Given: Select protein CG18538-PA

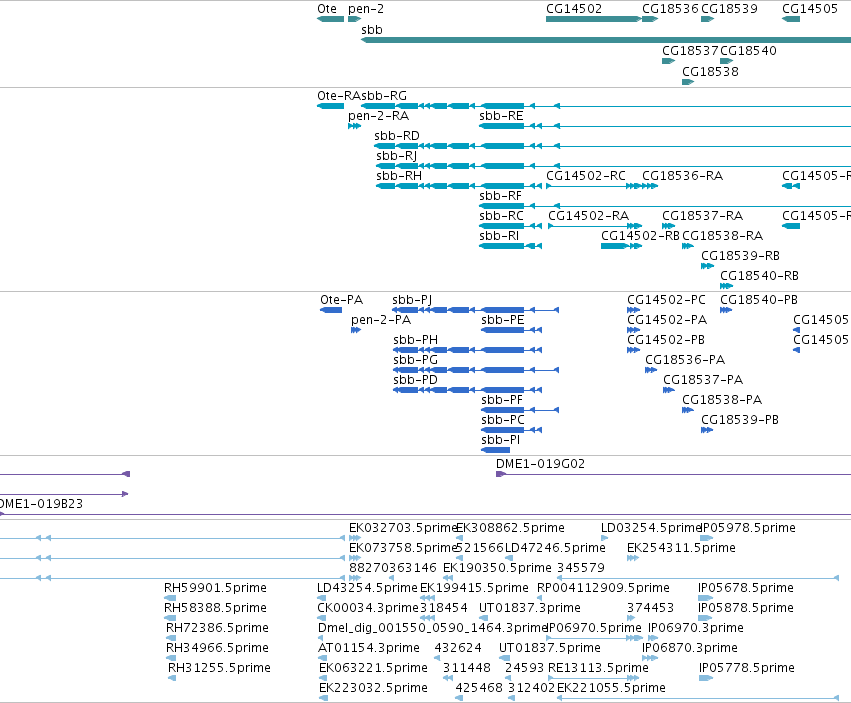Looking at the screenshot, I should click(x=688, y=410).
